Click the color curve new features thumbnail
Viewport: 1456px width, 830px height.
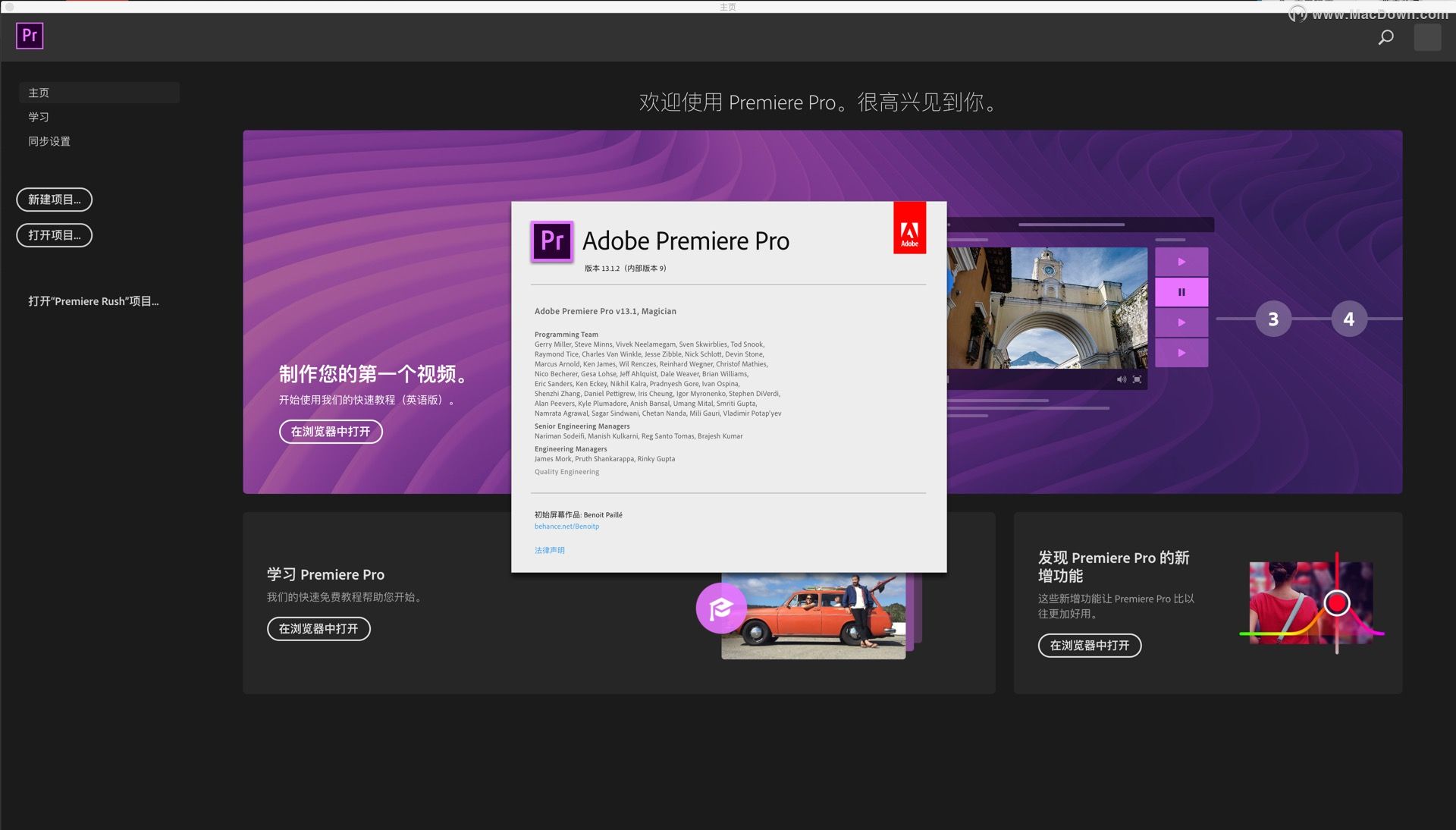pyautogui.click(x=1311, y=603)
